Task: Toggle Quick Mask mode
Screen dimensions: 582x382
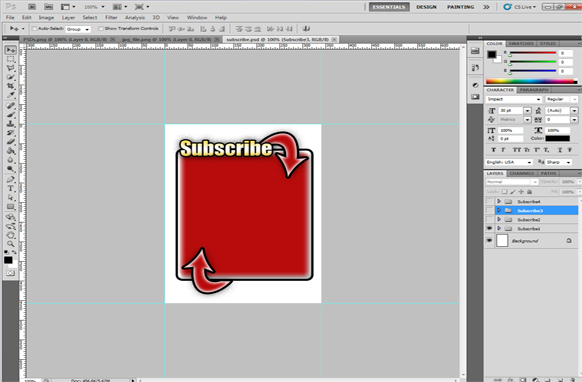Action: click(10, 273)
